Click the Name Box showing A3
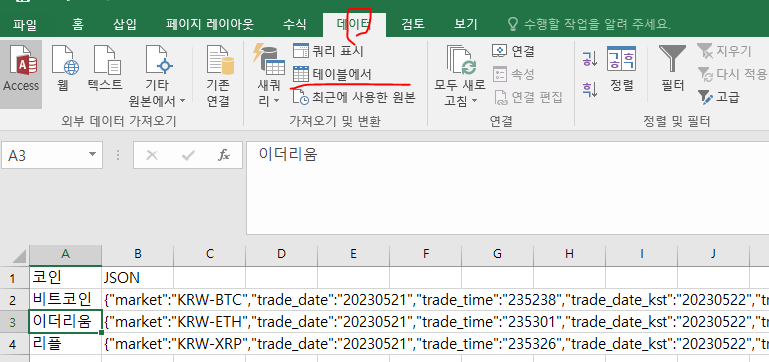Viewport: 769px width, 362px height. [x=44, y=155]
